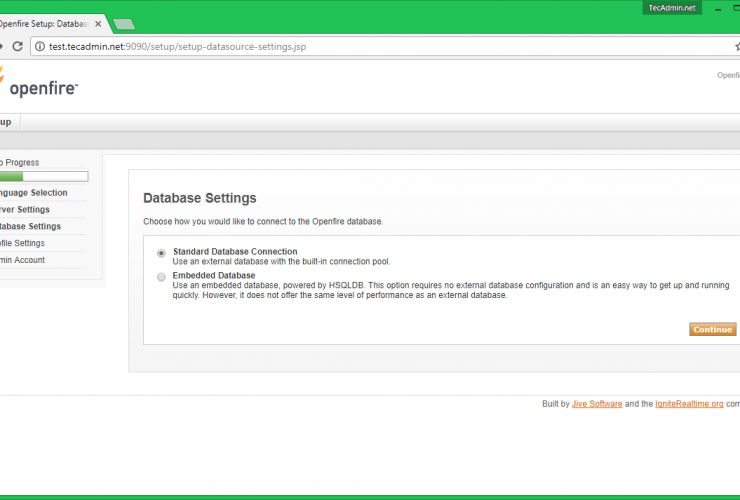Select Server Settings in the setup sidebar
740x500 pixels.
(x=26, y=210)
